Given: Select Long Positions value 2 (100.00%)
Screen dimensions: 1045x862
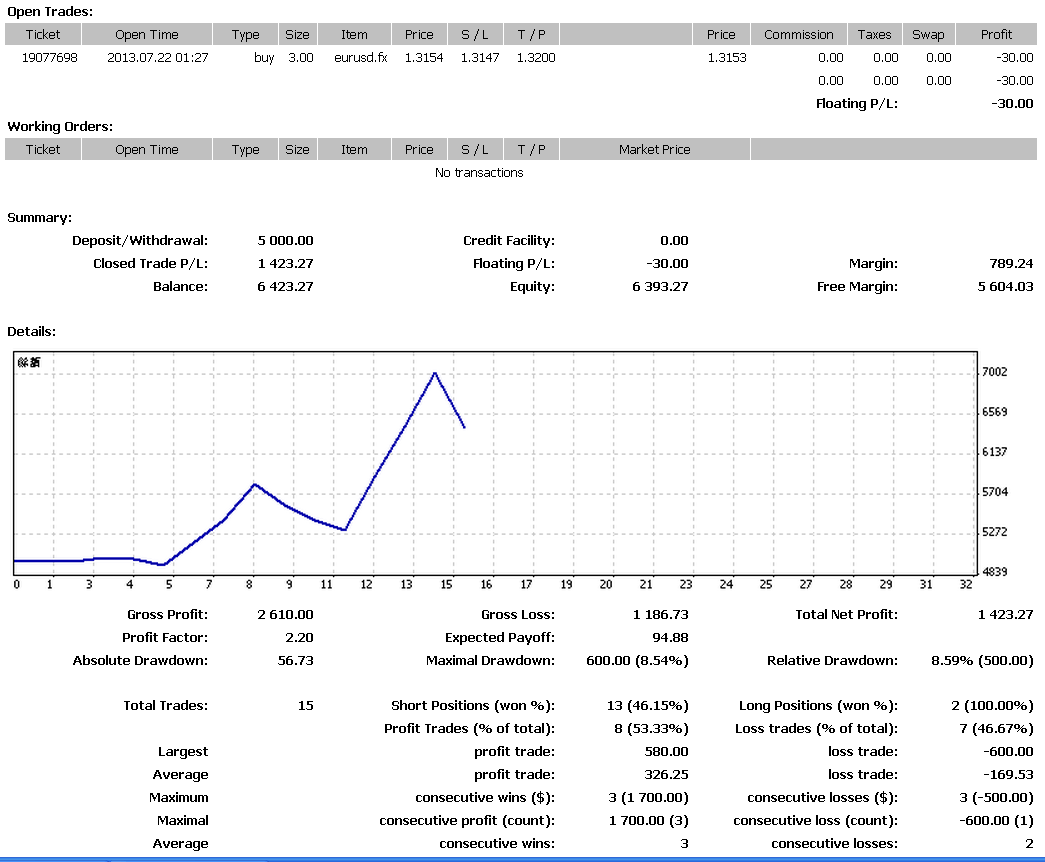Looking at the screenshot, I should 992,706.
